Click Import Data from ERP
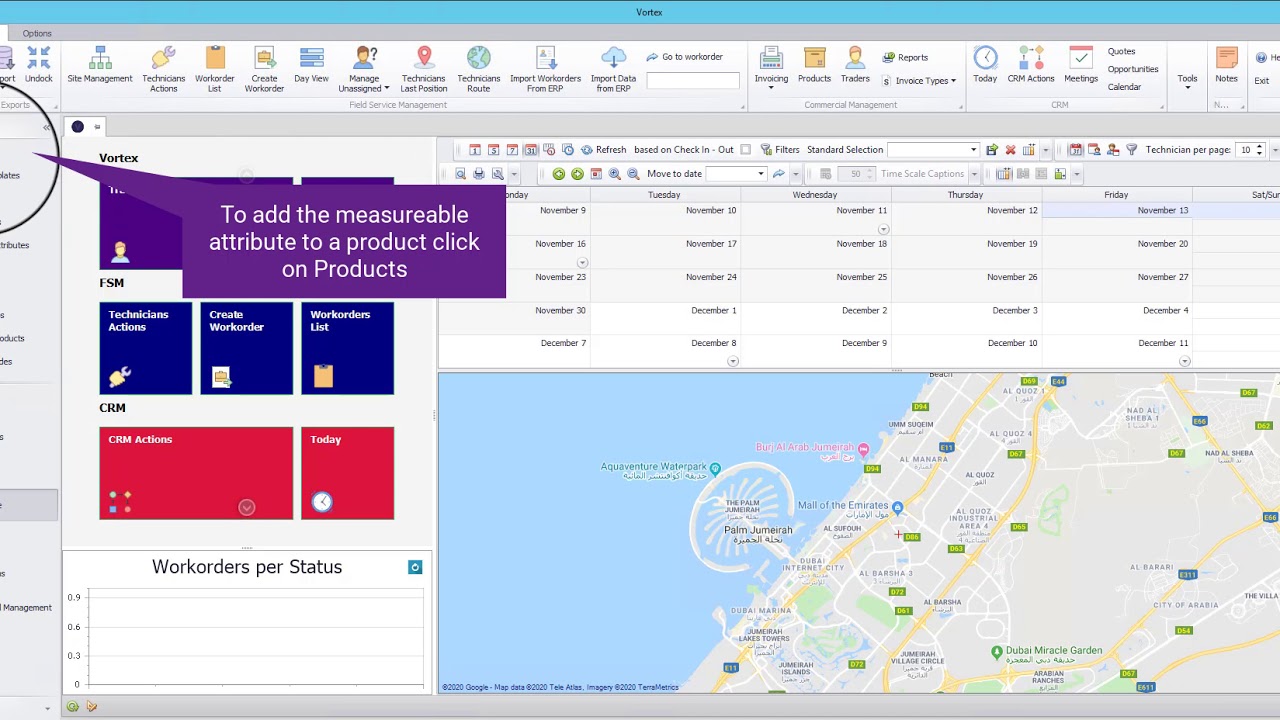This screenshot has width=1280, height=720. [x=613, y=69]
